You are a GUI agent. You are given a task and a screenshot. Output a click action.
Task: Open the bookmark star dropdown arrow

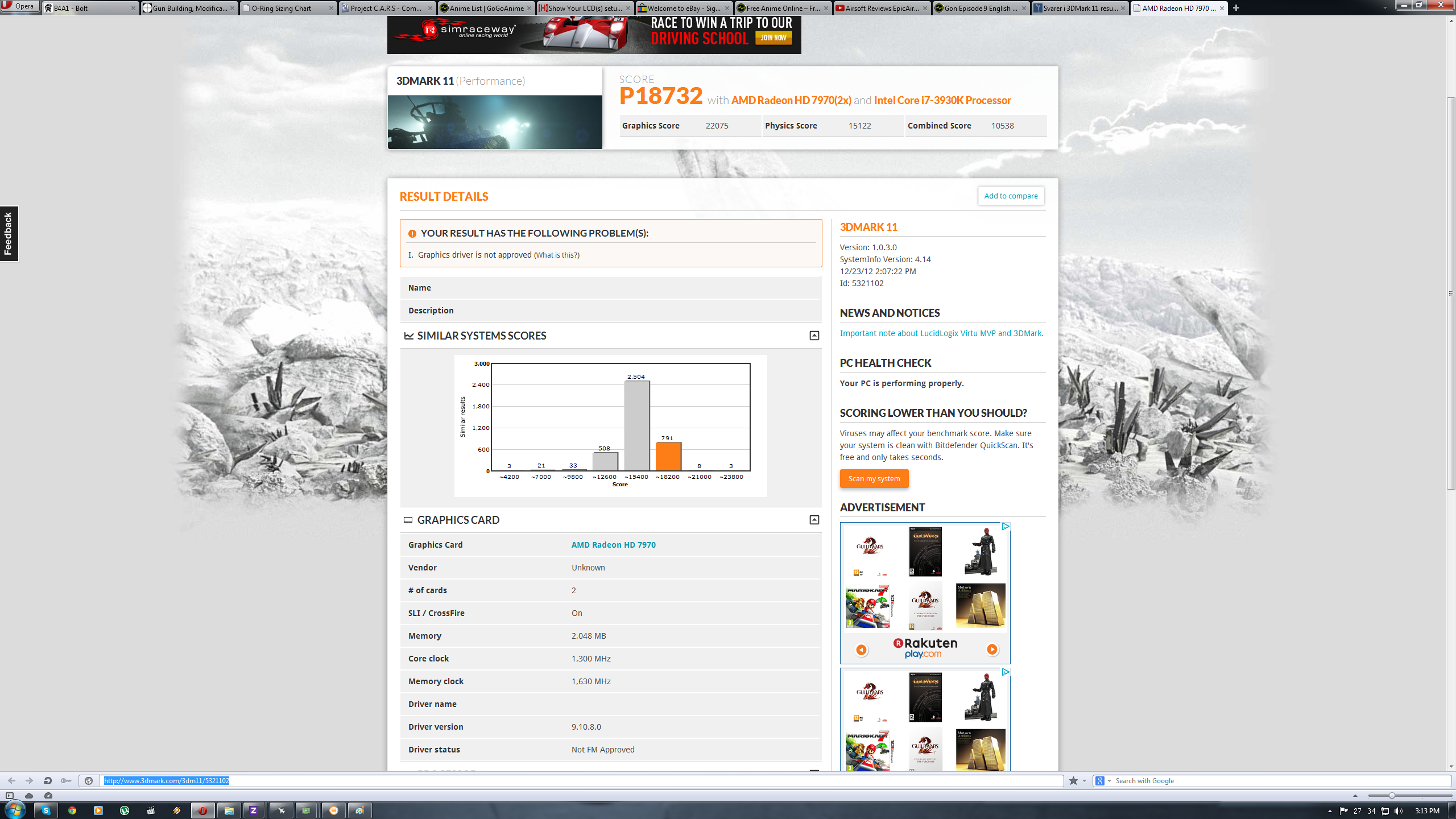pyautogui.click(x=1084, y=781)
